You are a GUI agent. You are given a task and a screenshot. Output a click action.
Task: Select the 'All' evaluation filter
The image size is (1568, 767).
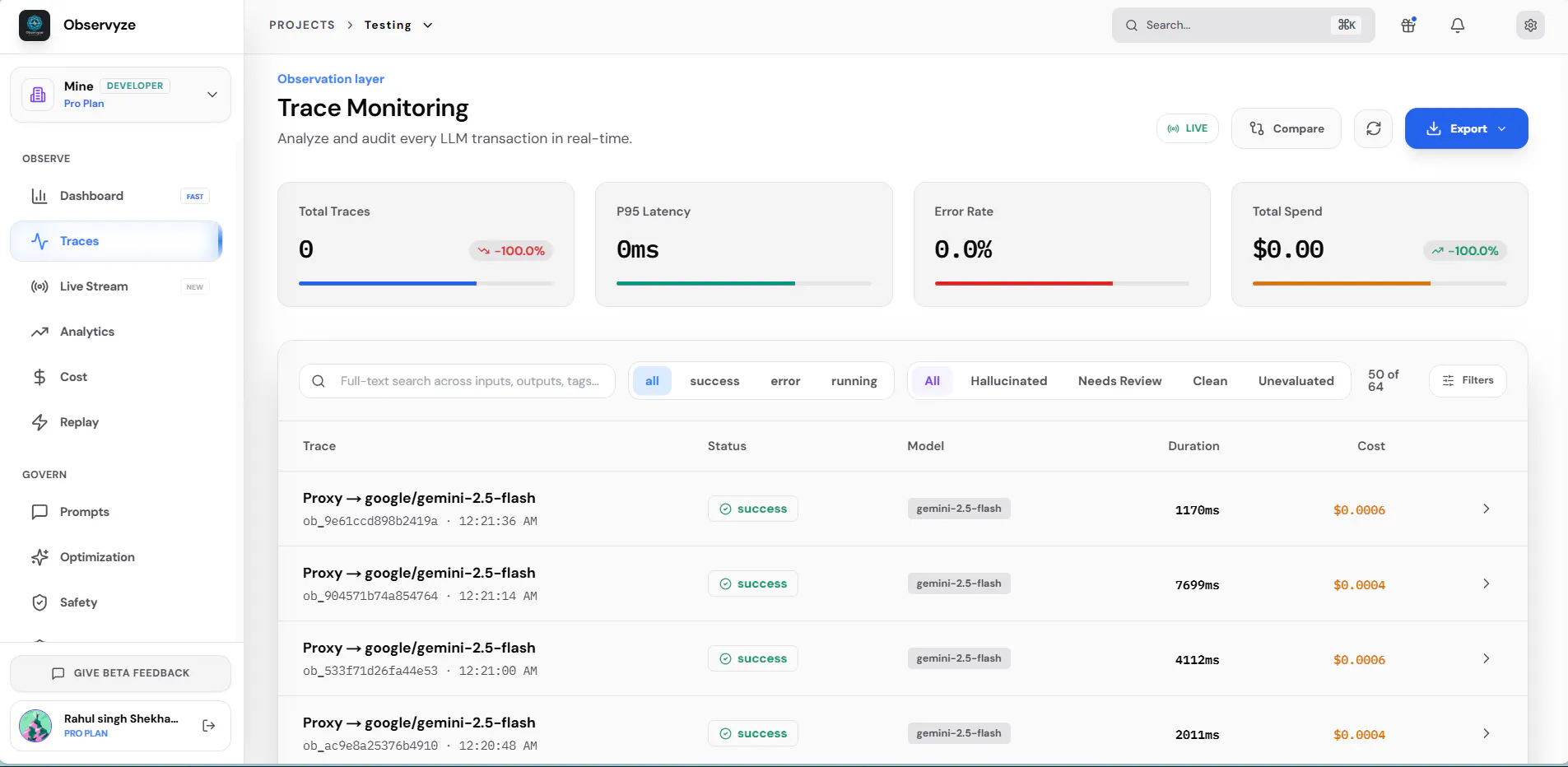coord(932,381)
